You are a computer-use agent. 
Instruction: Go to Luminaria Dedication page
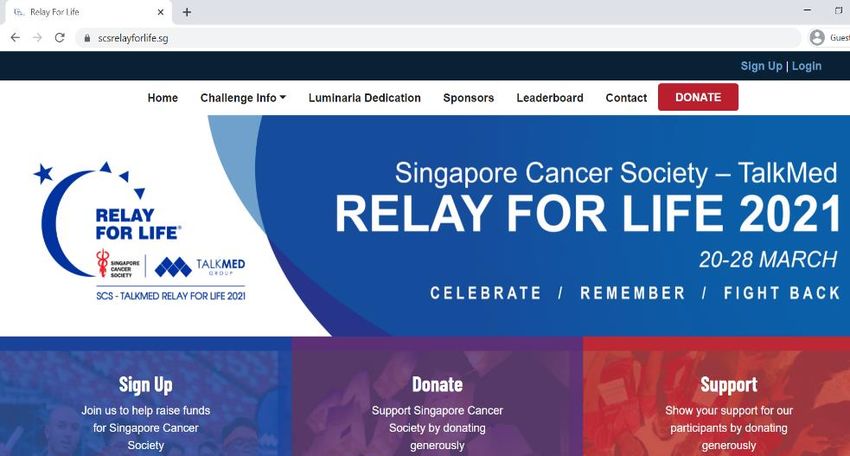pyautogui.click(x=364, y=98)
